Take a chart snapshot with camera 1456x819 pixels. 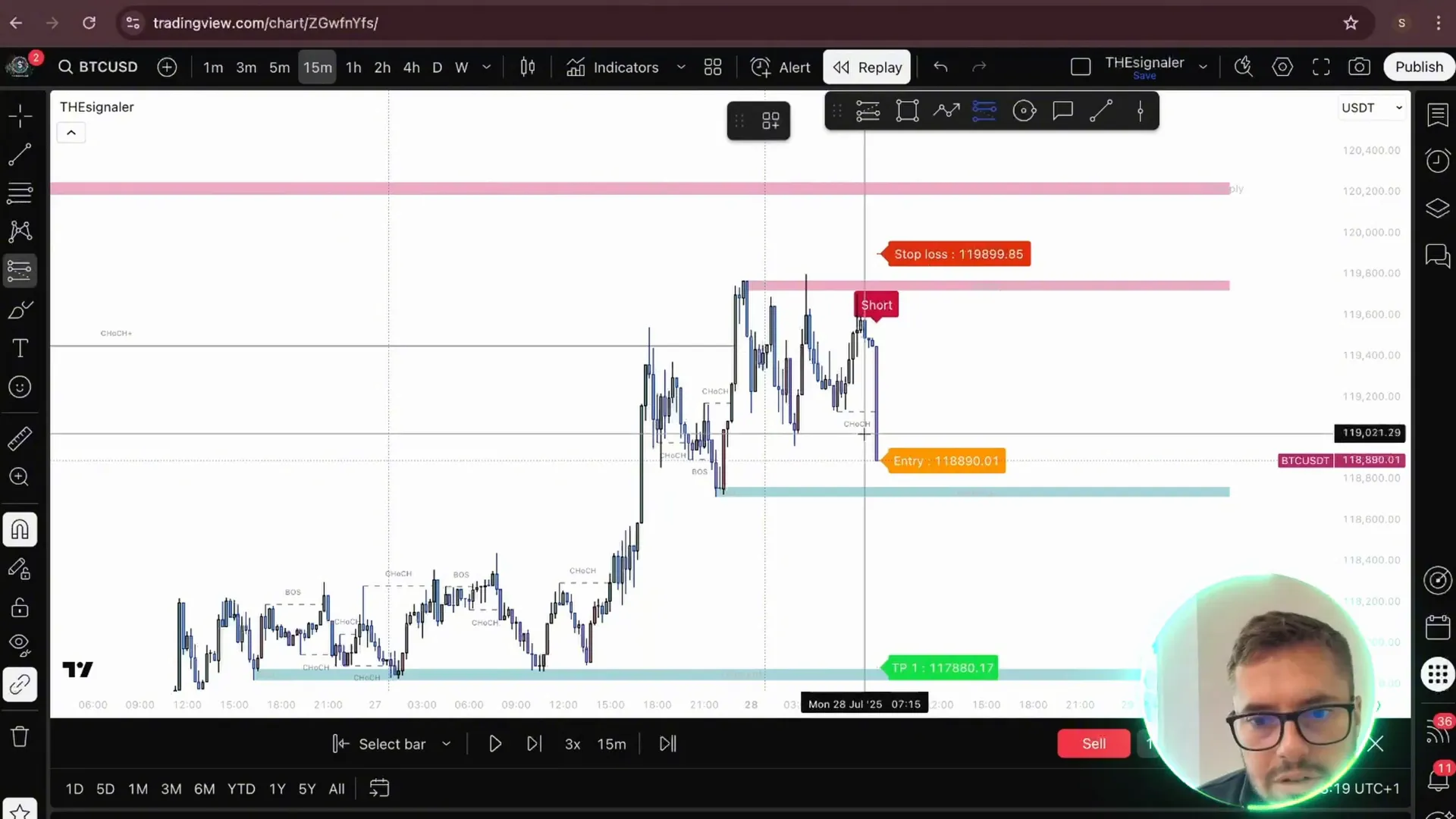click(x=1359, y=67)
